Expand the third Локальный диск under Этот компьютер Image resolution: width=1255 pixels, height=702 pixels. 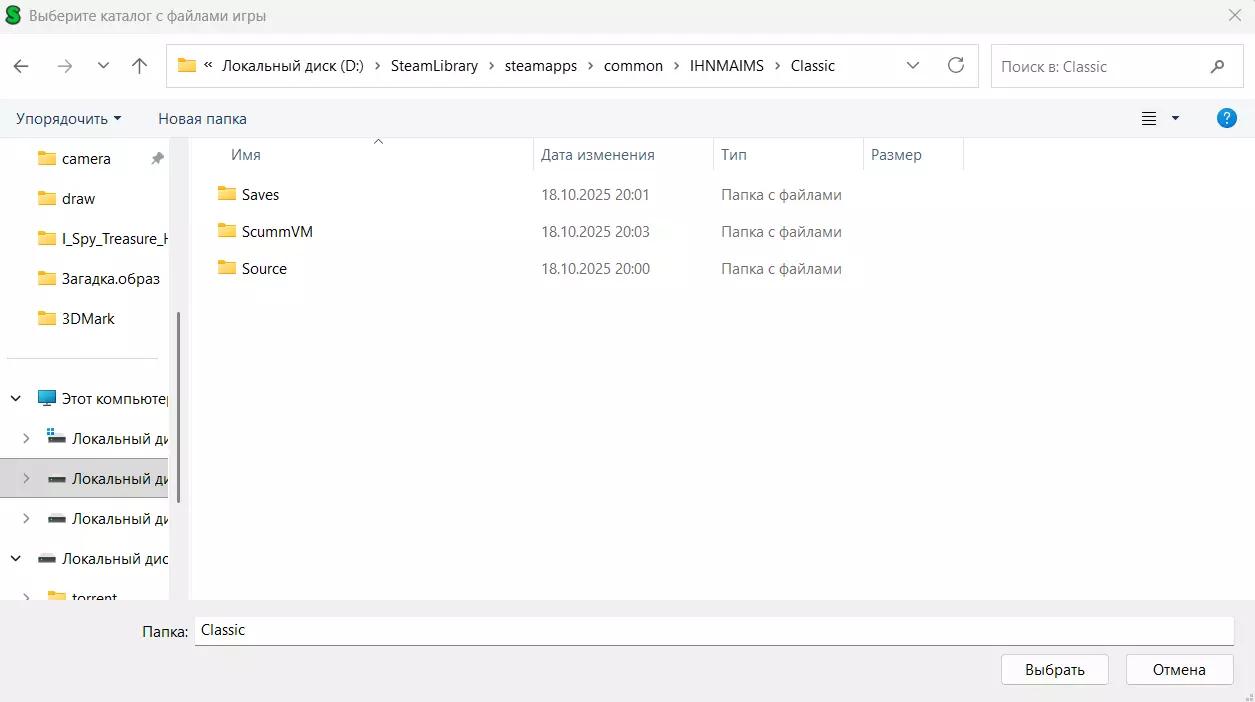tap(27, 518)
